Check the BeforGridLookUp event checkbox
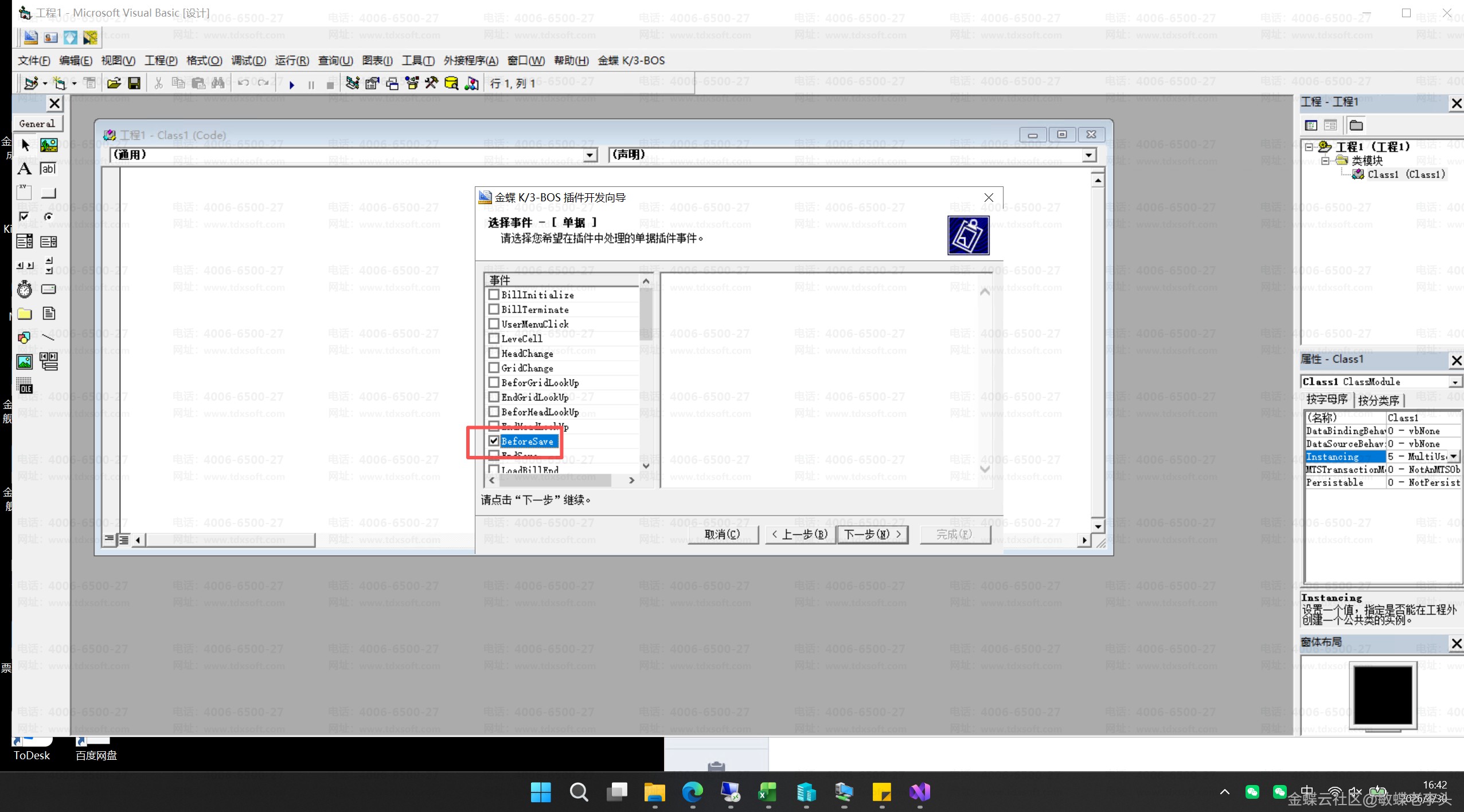Screen dimensions: 1464x812 tap(494, 382)
